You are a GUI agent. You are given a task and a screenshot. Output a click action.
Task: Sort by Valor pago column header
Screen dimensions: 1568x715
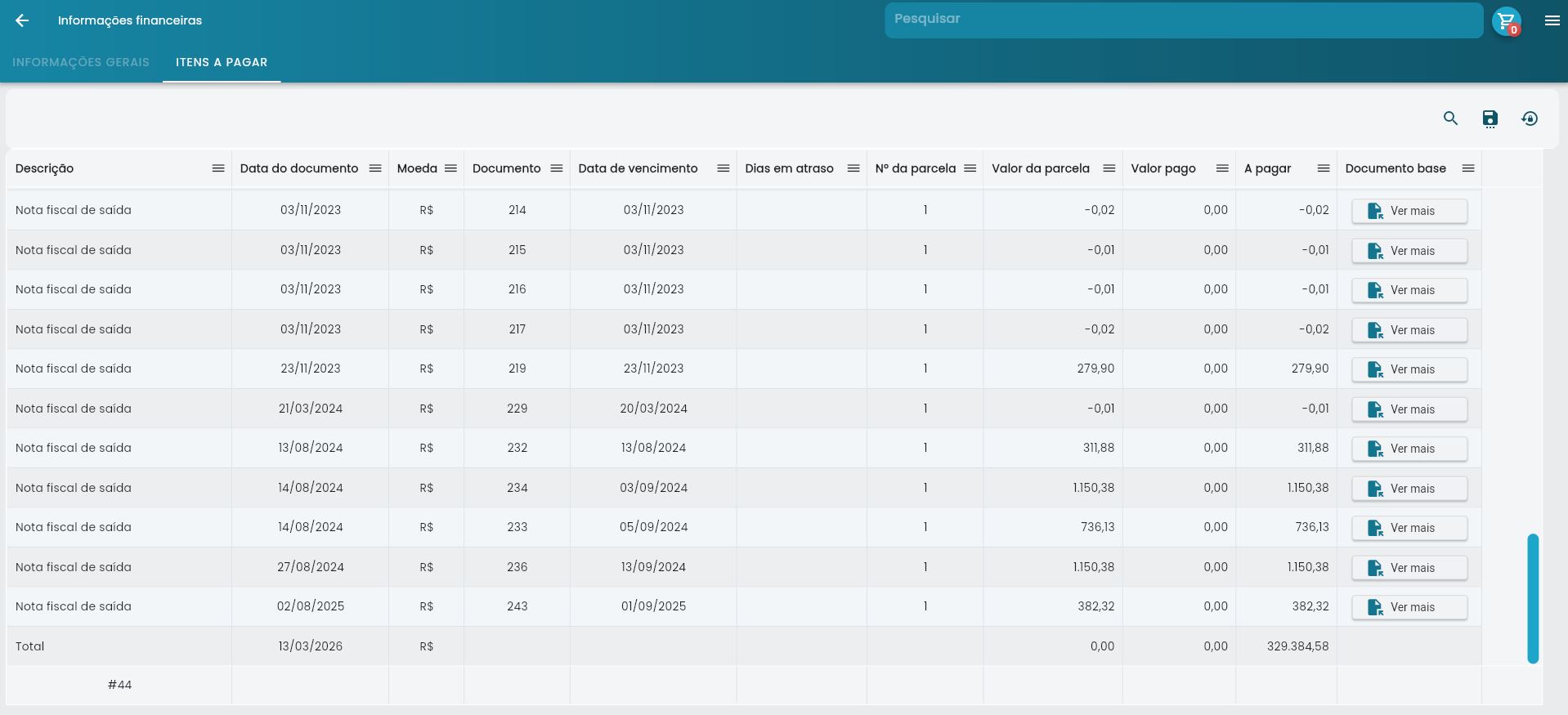1163,168
